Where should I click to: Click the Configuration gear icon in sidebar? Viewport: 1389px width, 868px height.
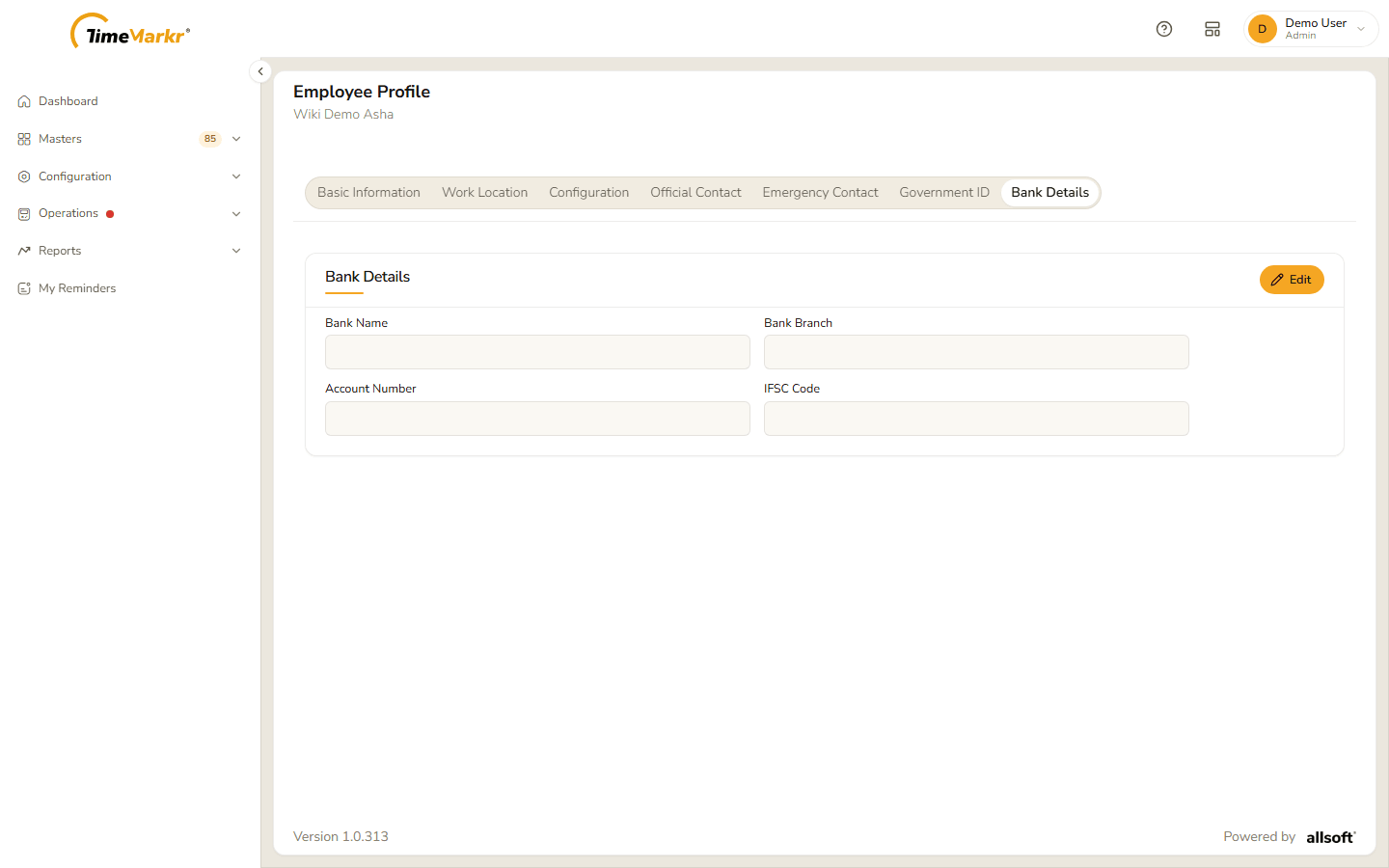click(x=24, y=176)
